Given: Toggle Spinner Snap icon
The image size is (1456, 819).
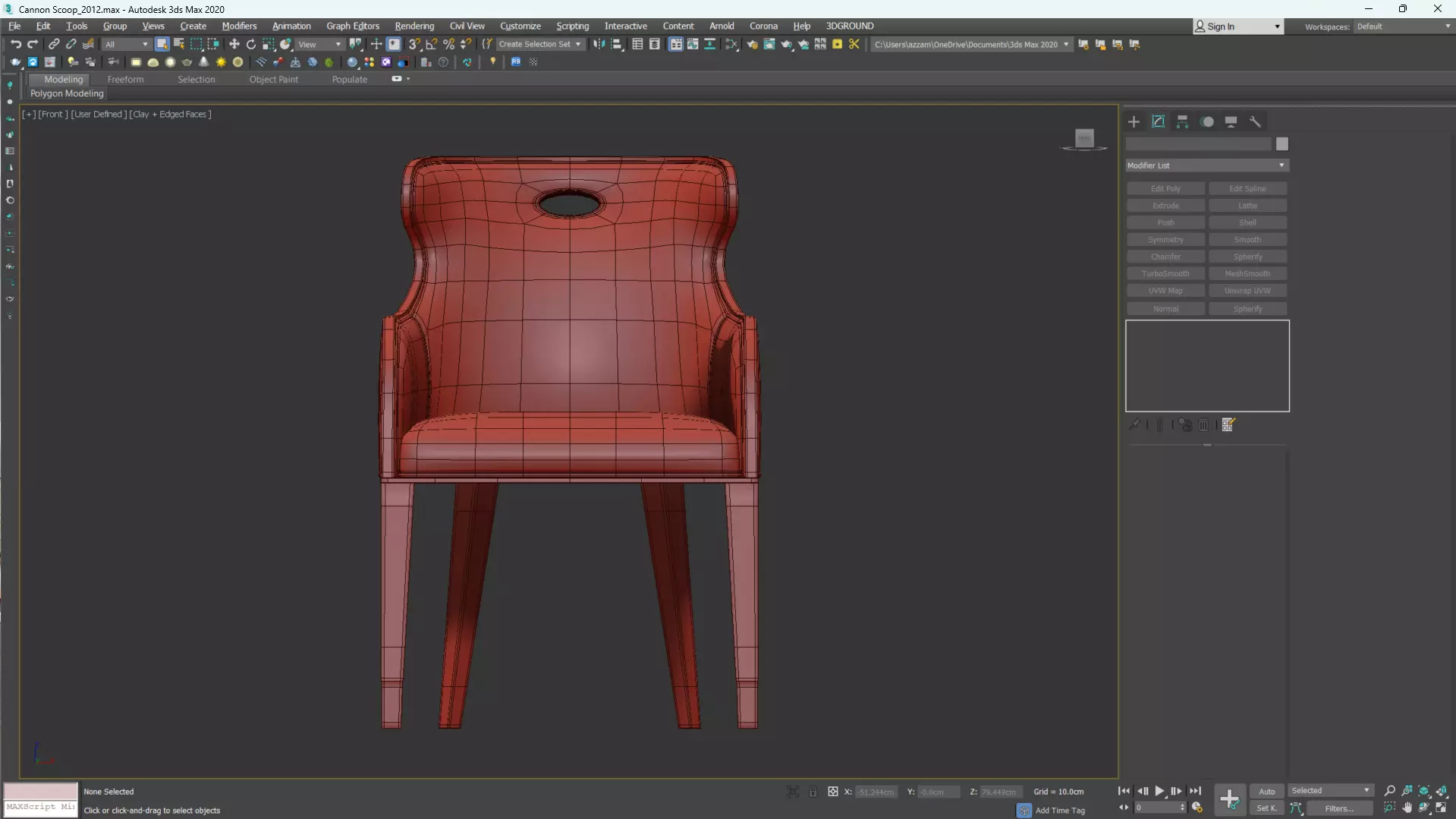Looking at the screenshot, I should 466,44.
